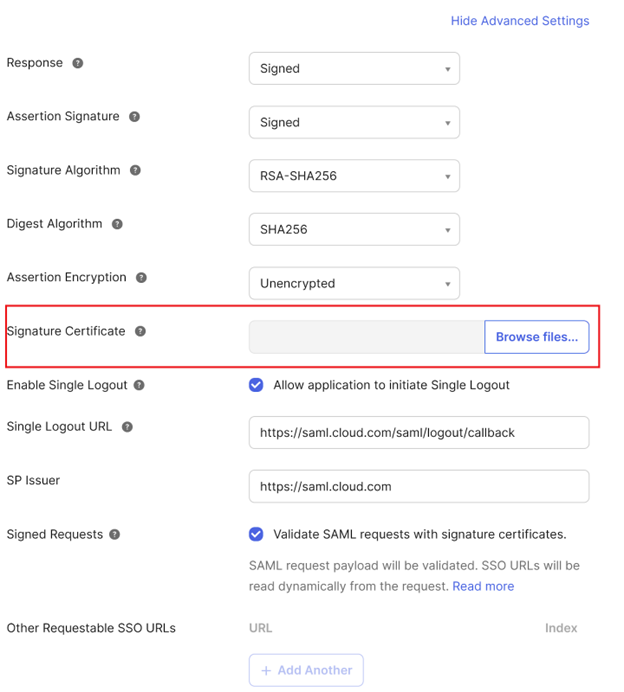Click Signature Certificate help icon
This screenshot has height=692, width=624.
point(140,331)
